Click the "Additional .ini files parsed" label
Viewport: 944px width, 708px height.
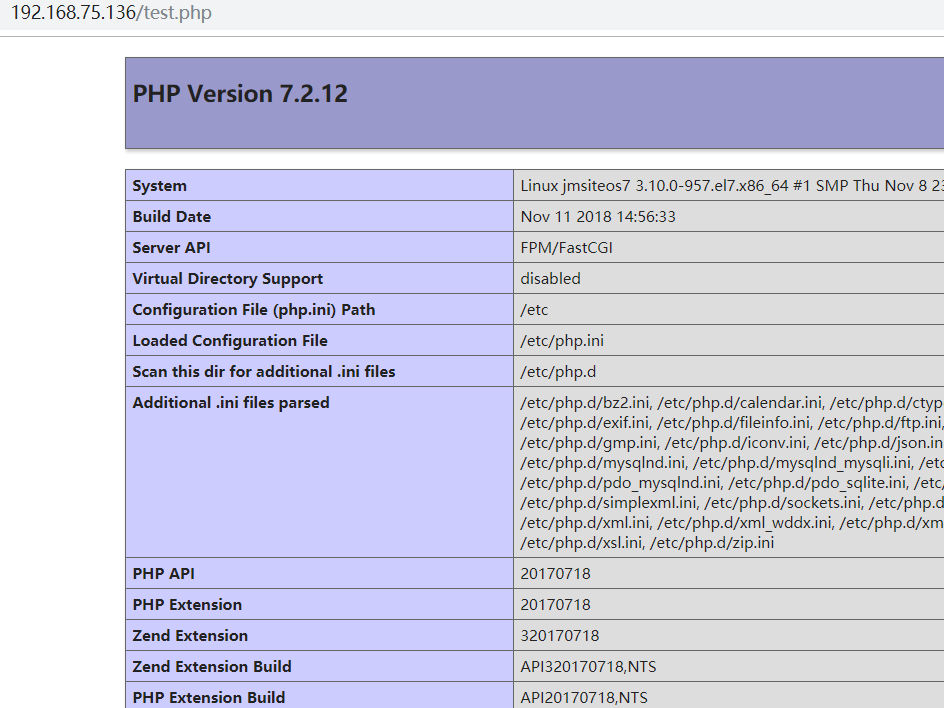(x=231, y=403)
